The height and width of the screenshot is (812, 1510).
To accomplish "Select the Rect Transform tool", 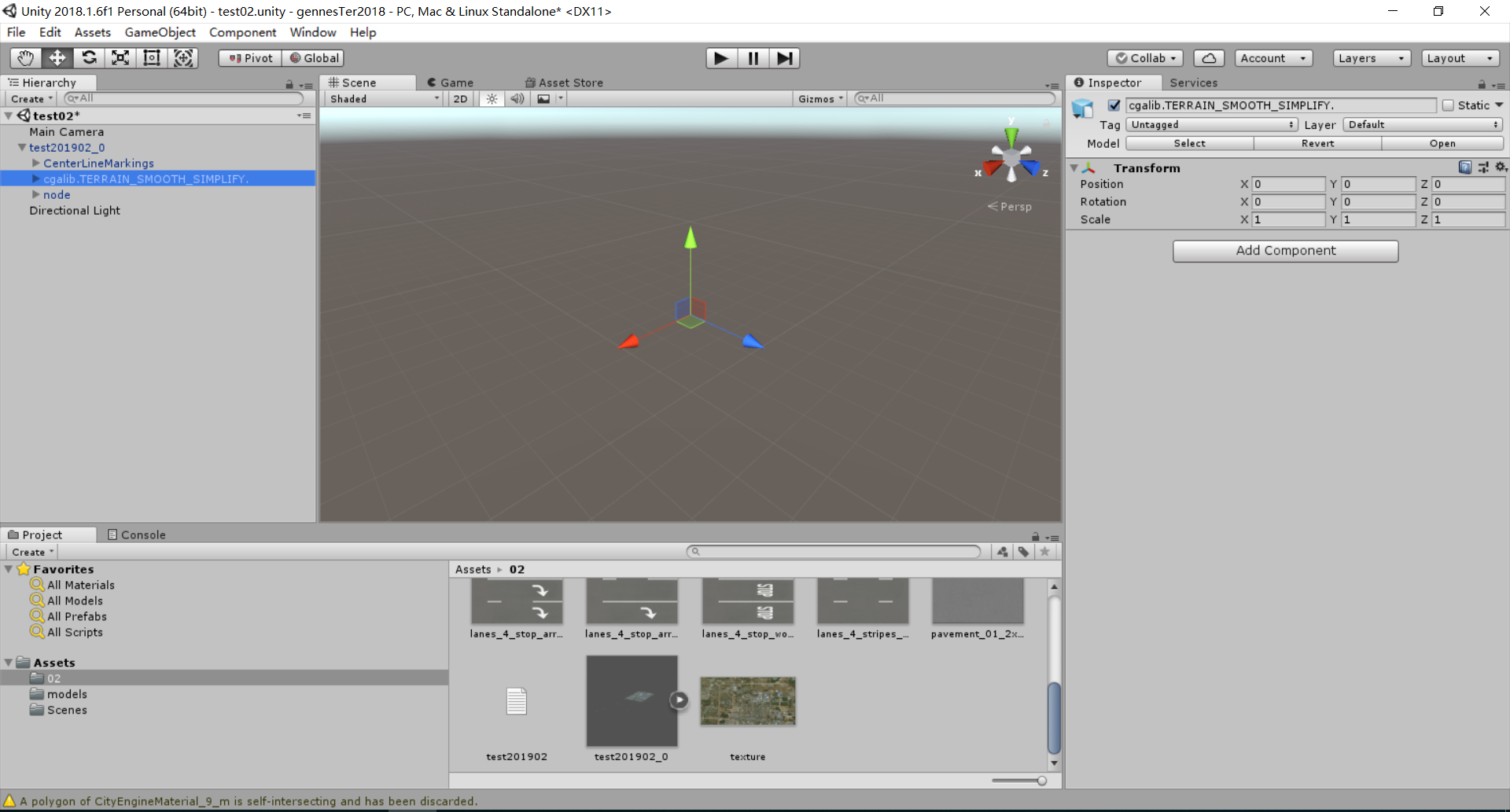I will click(152, 58).
